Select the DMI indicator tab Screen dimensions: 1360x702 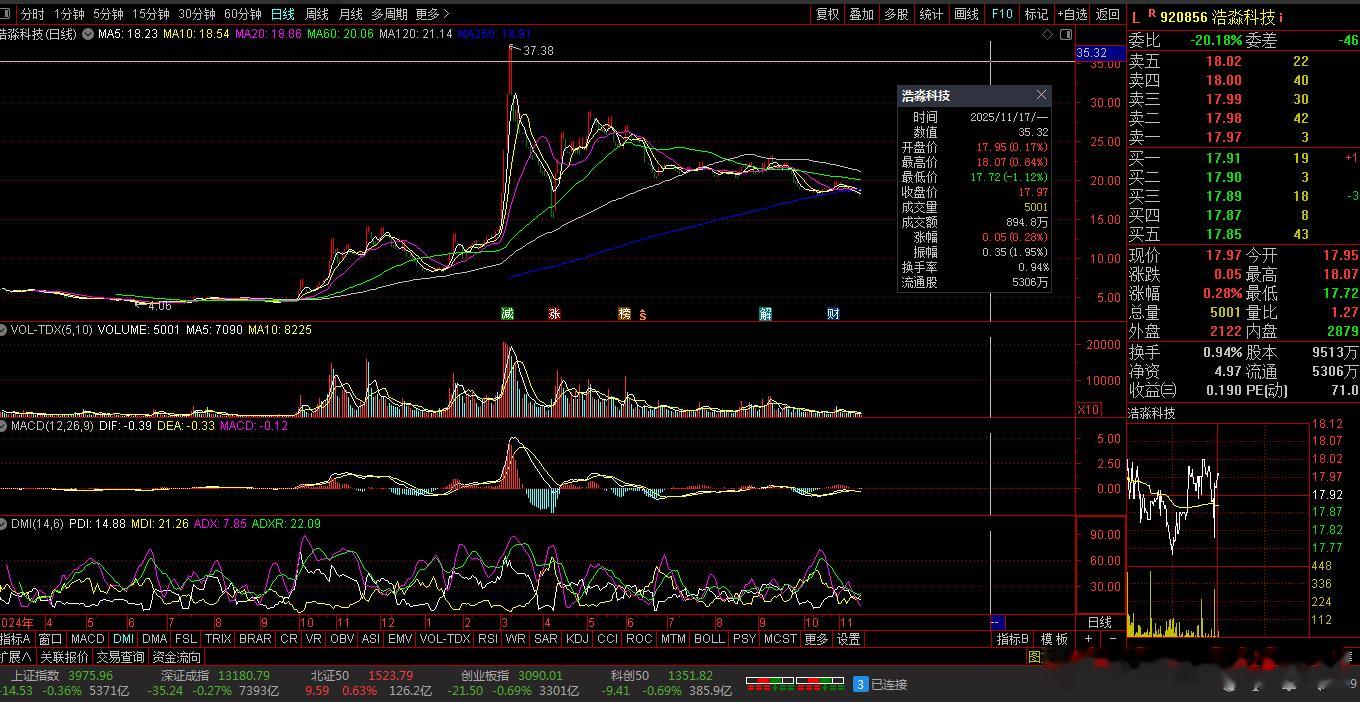(123, 639)
